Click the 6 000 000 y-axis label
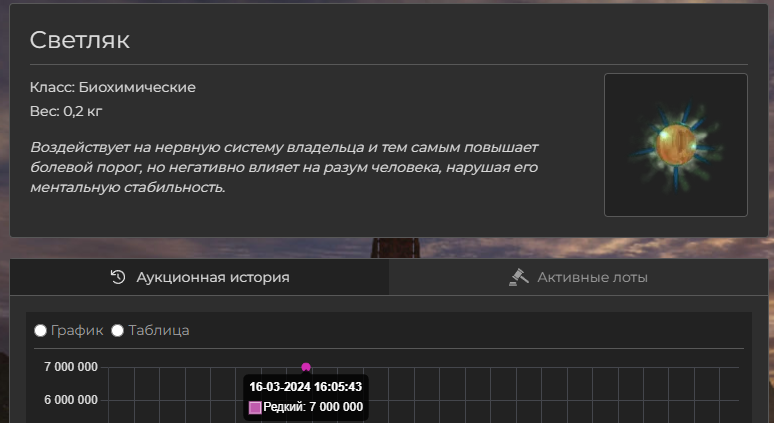The width and height of the screenshot is (774, 423). tap(70, 400)
